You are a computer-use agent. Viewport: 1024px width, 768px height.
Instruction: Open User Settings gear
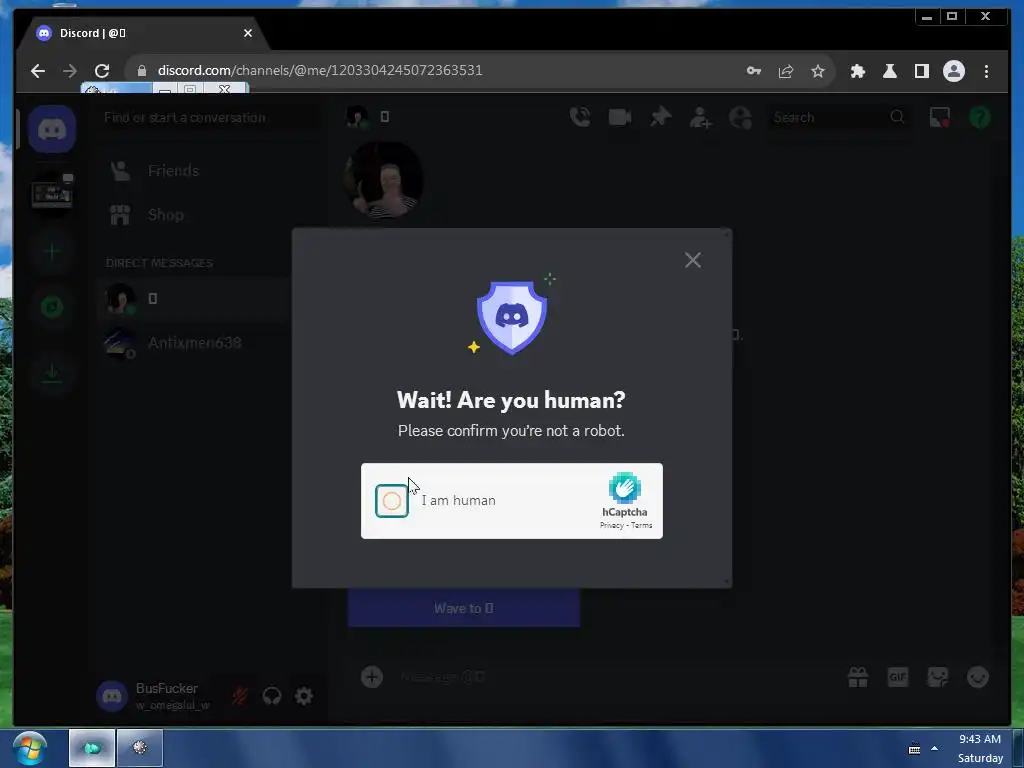(x=304, y=696)
